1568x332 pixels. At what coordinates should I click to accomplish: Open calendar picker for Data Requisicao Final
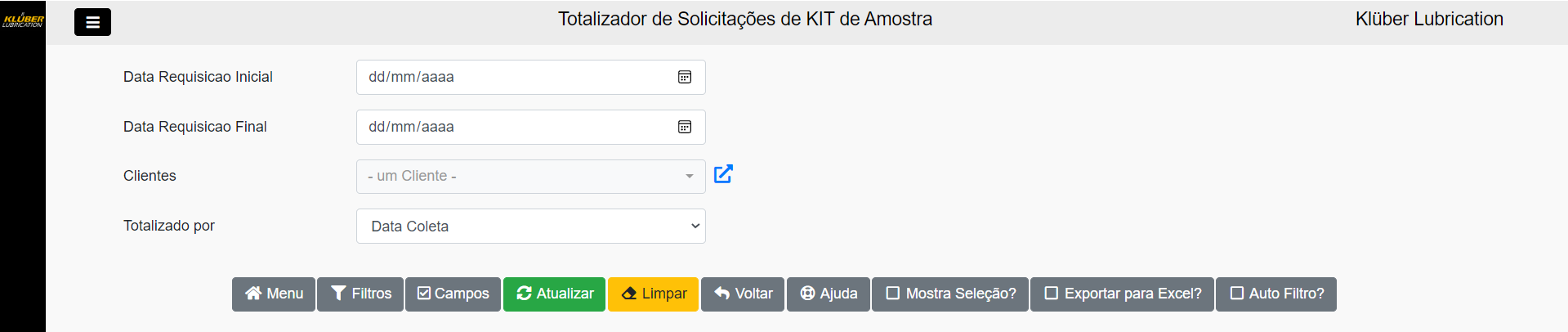coord(685,127)
